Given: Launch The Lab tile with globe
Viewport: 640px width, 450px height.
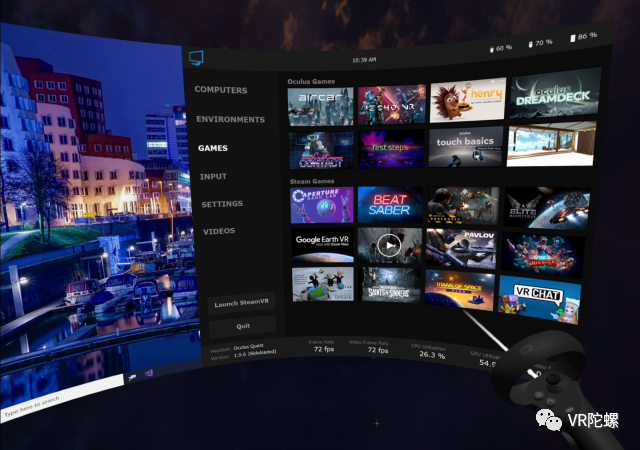Looking at the screenshot, I should coord(323,285).
